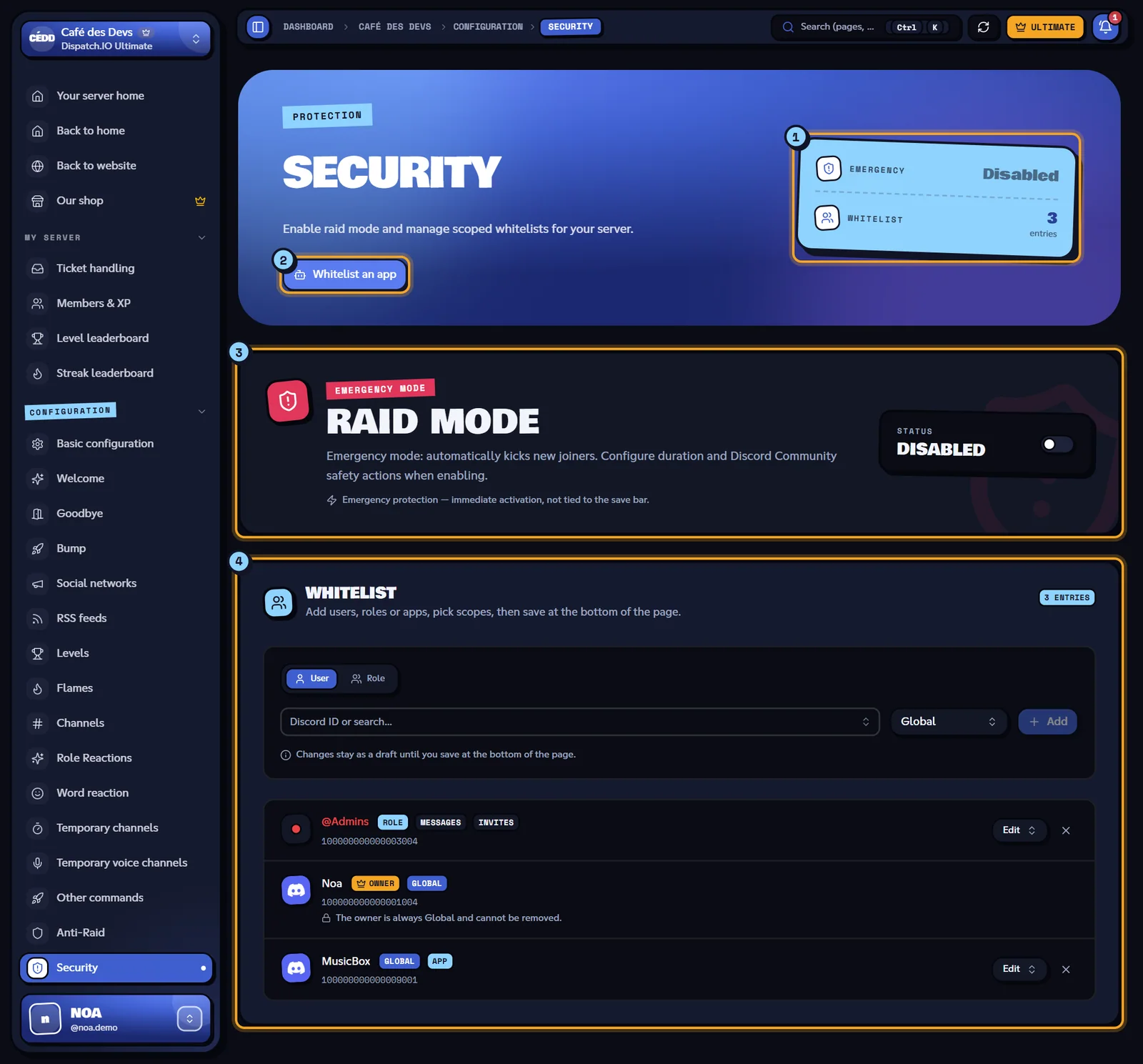Toggle the sidebar panel icon
Image resolution: width=1143 pixels, height=1064 pixels.
coord(258,27)
